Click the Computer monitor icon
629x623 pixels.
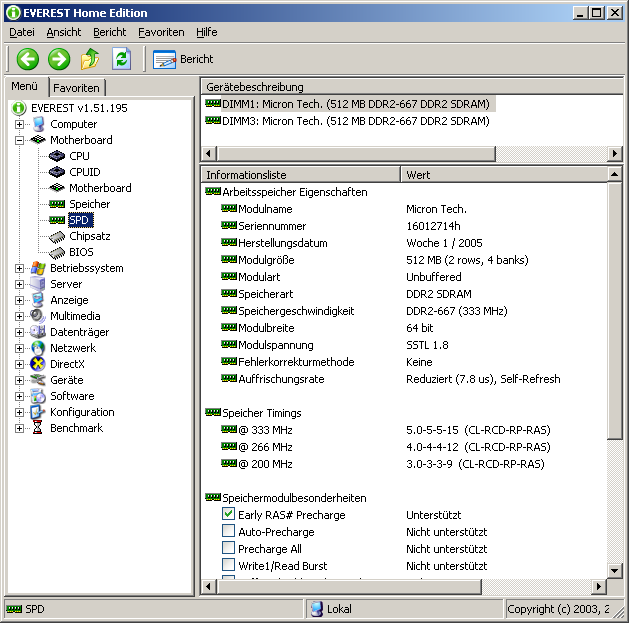click(x=38, y=124)
